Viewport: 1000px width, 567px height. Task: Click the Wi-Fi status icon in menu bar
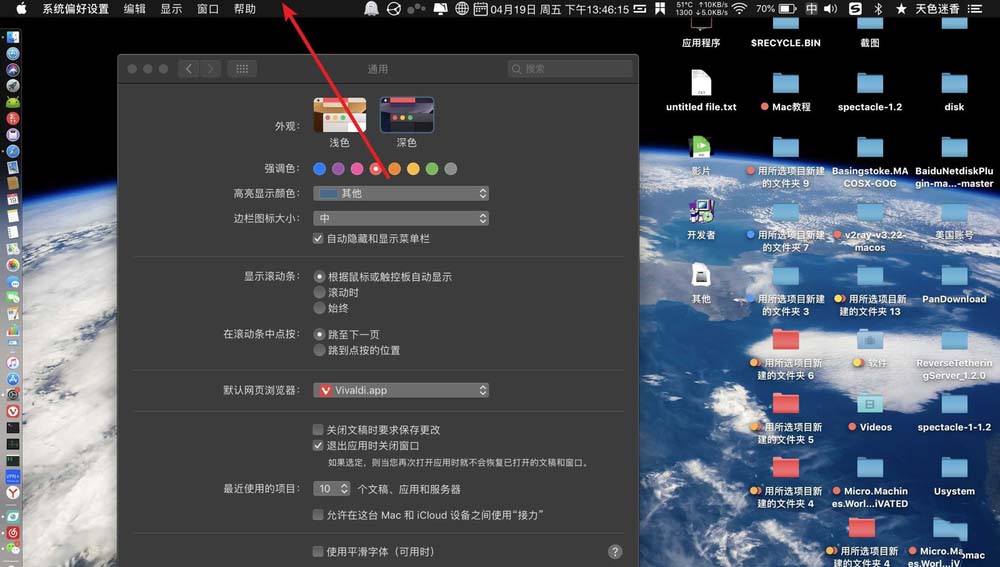(x=739, y=9)
